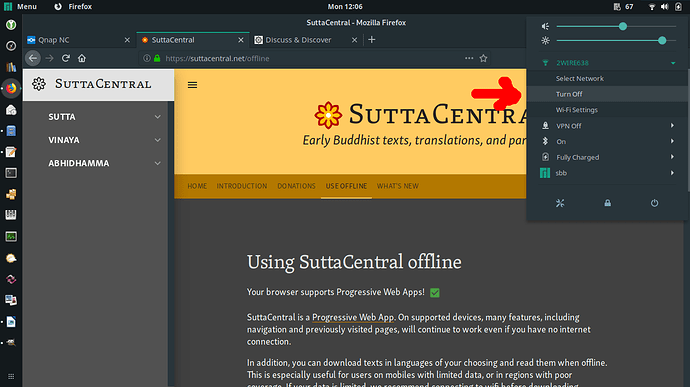Open the hamburger menu on SuttaCentral page

tap(192, 85)
